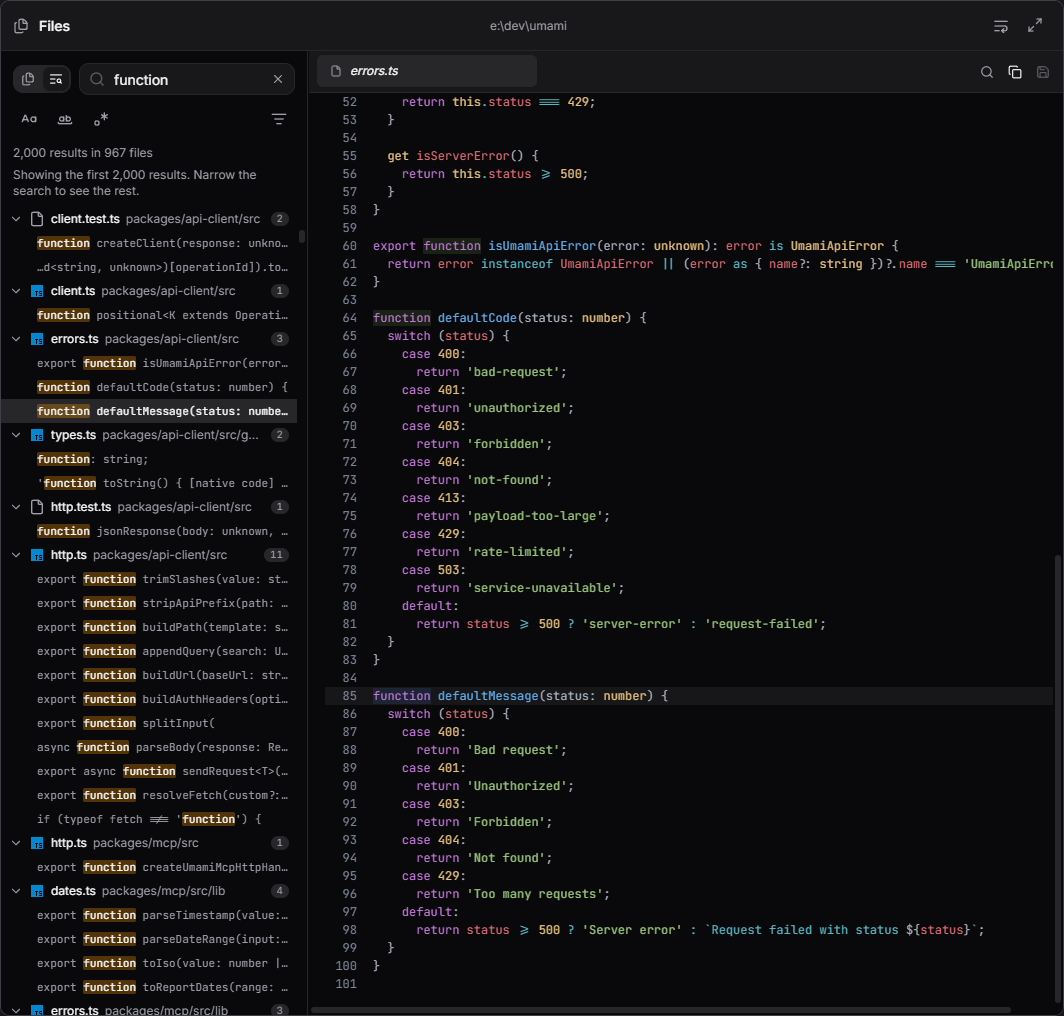The width and height of the screenshot is (1064, 1016).
Task: Toggle match case option
Action: (29, 119)
